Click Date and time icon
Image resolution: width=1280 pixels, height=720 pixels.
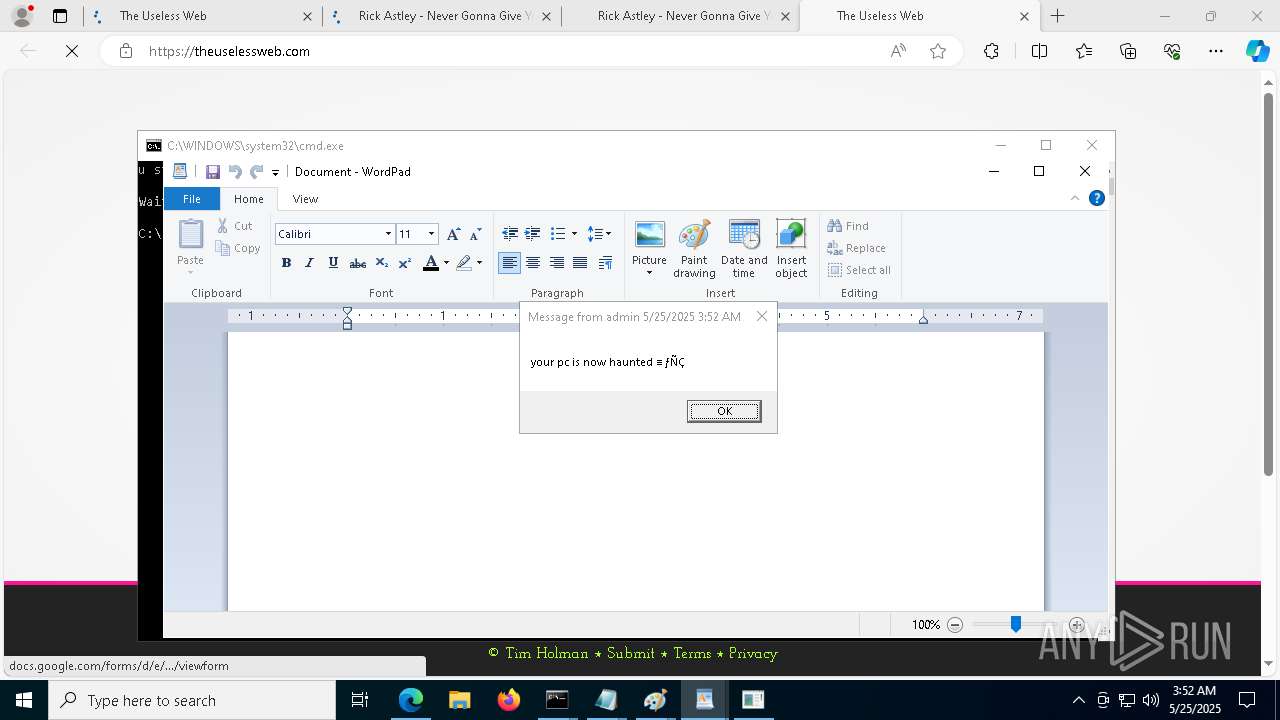pos(744,249)
